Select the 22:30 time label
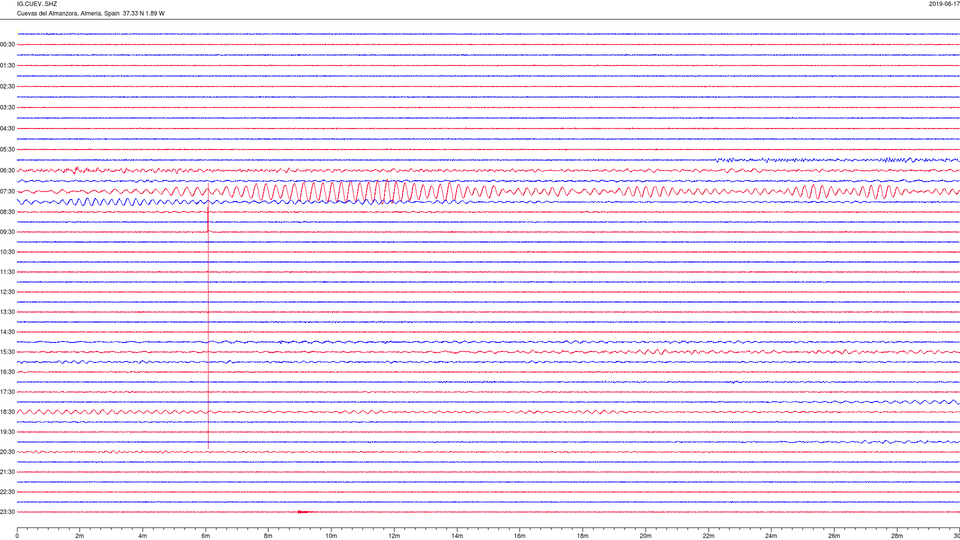 (7, 492)
